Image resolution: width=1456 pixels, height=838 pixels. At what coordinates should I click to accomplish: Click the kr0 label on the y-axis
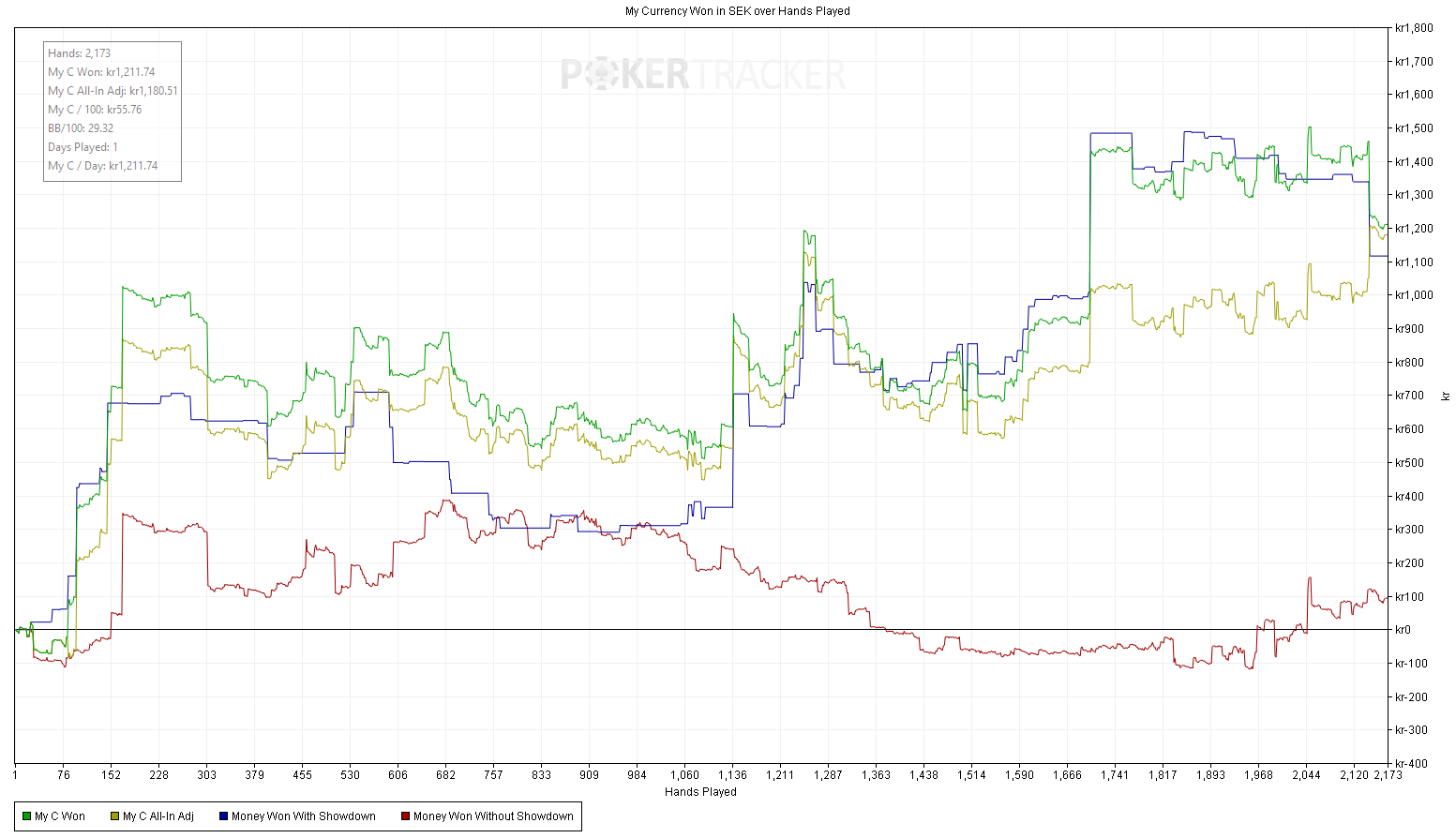coord(1403,630)
